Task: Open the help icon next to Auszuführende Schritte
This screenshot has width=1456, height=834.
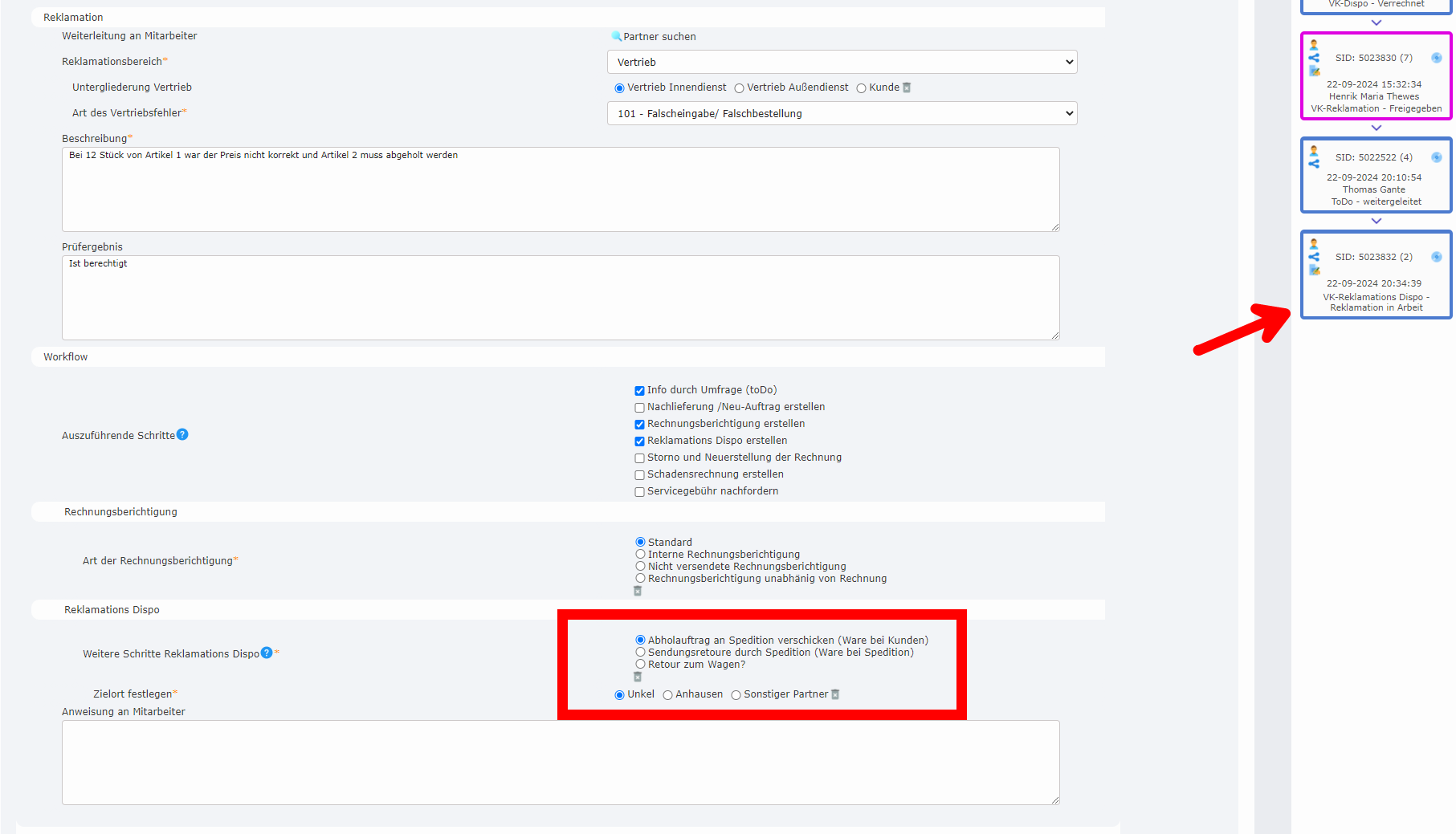Action: point(182,434)
